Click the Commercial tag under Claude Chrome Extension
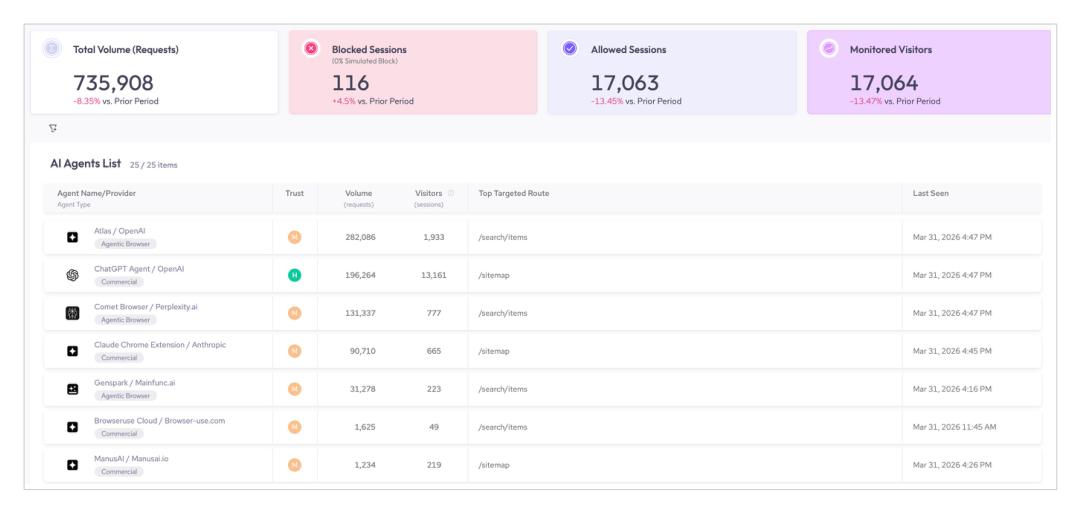Image resolution: width=1075 pixels, height=508 pixels. [119, 358]
